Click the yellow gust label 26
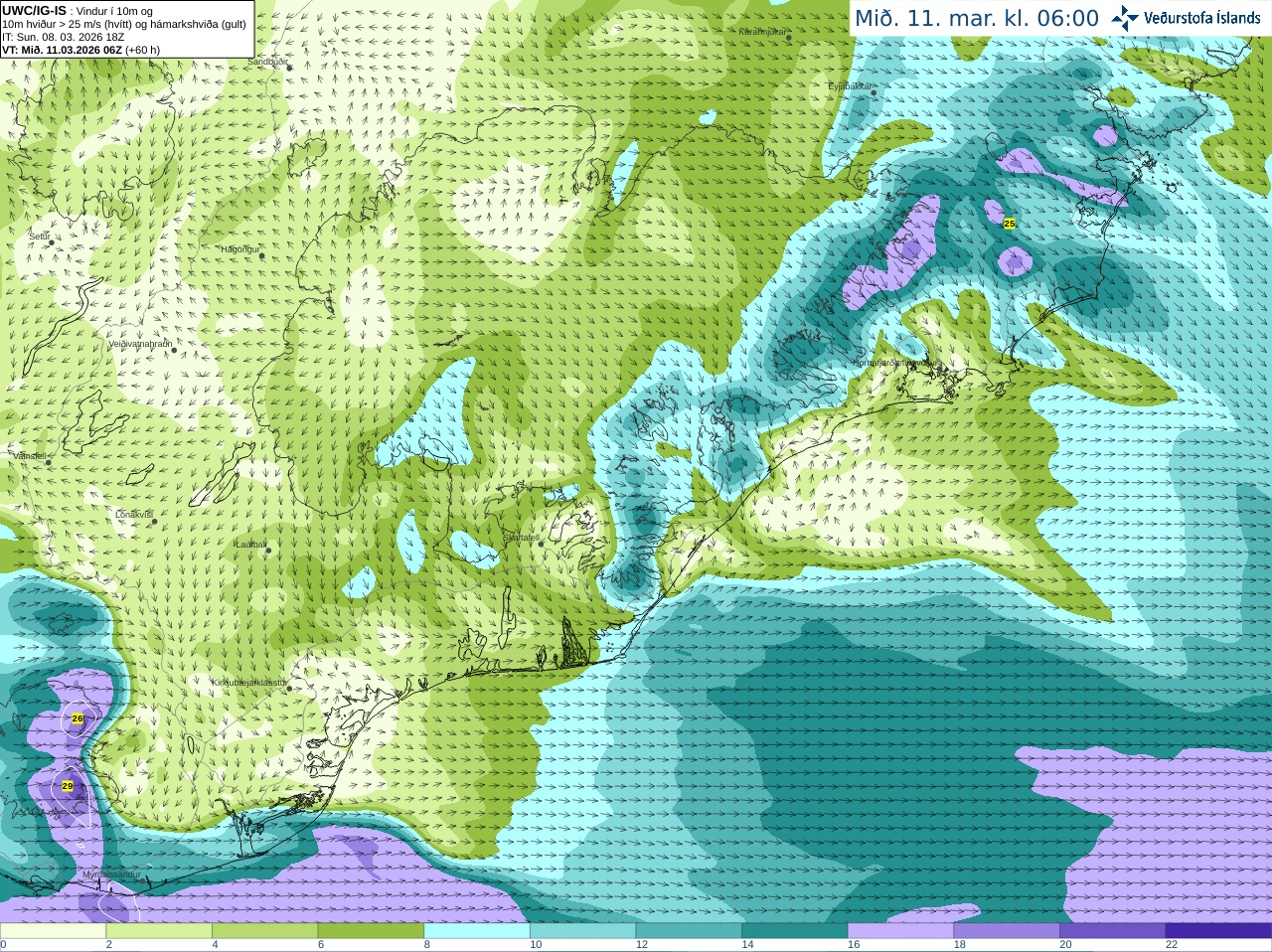The height and width of the screenshot is (952, 1272). [x=78, y=717]
